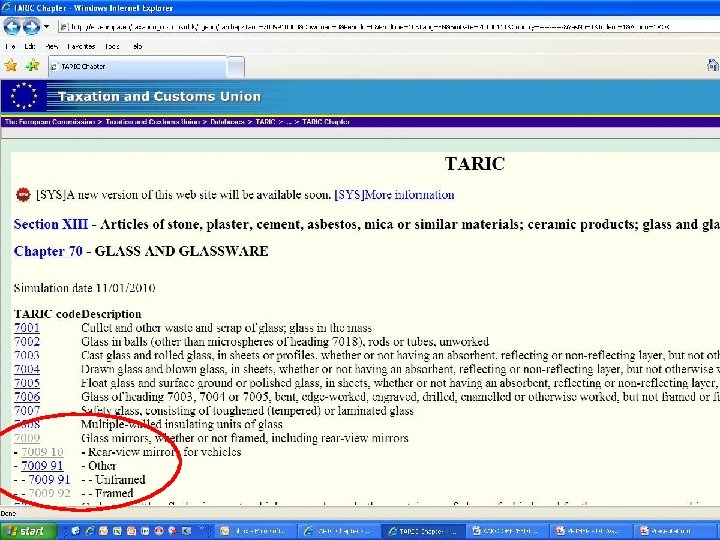The width and height of the screenshot is (720, 540).
Task: Open the recent pages dropdown beside Forward
Action: [46, 27]
